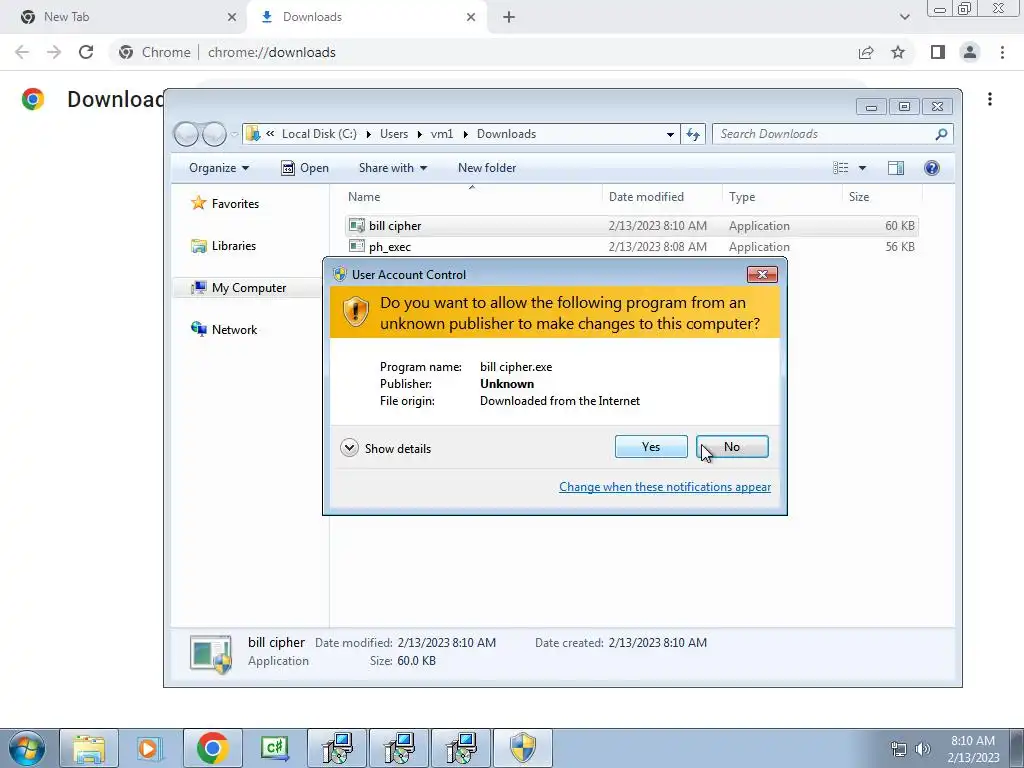Toggle the Chrome side panel icon
The image size is (1024, 768).
(x=938, y=52)
